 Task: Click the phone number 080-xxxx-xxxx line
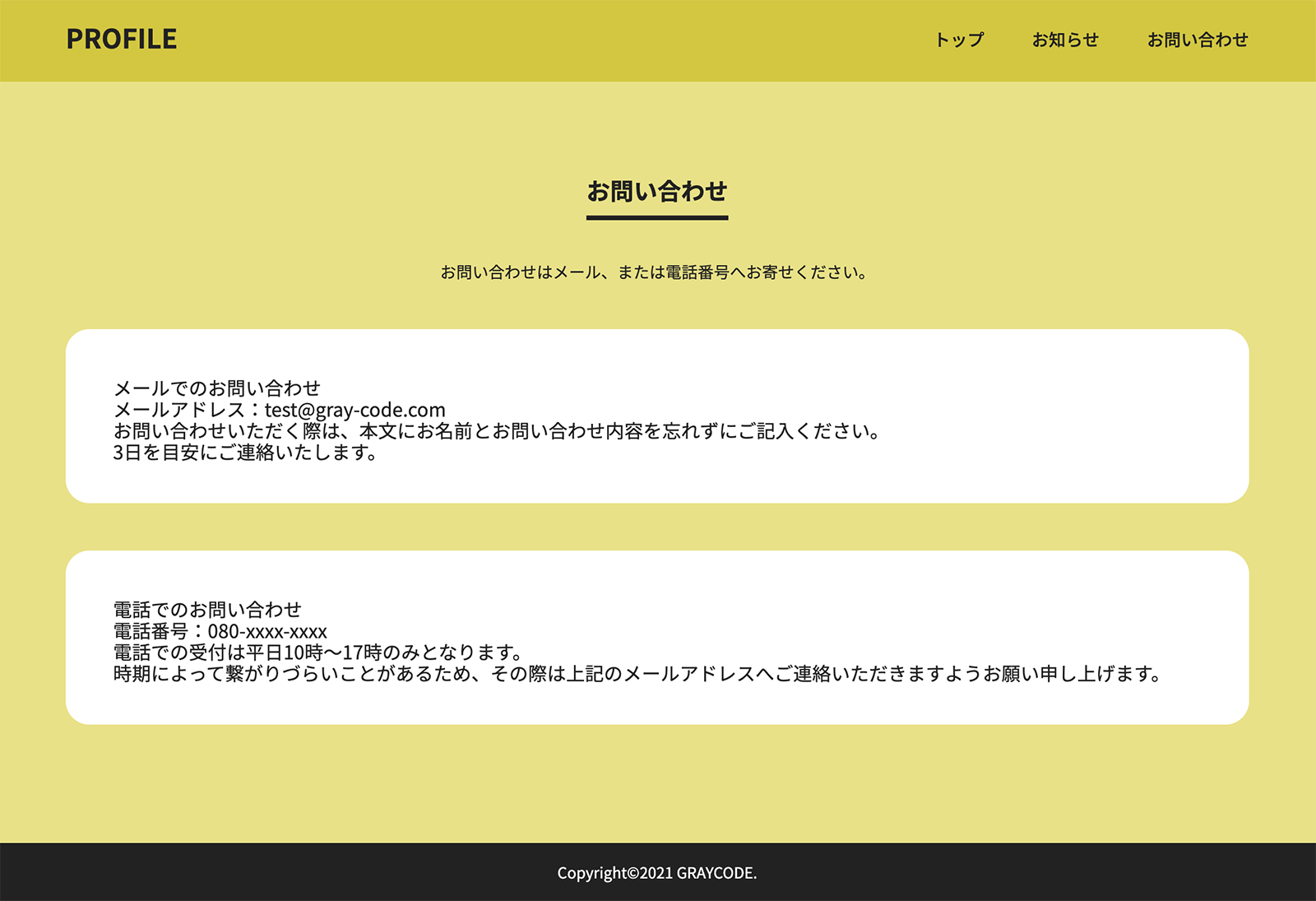(x=220, y=630)
